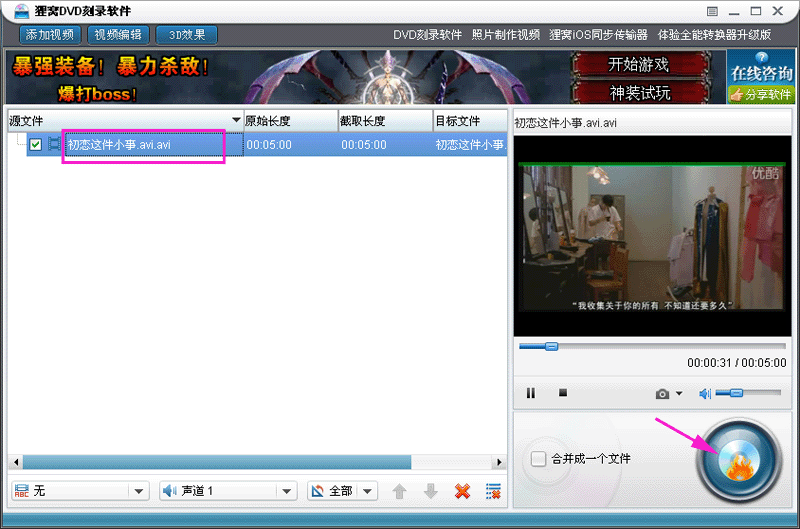Mute the preview with the speaker icon
The image size is (800, 529).
705,393
